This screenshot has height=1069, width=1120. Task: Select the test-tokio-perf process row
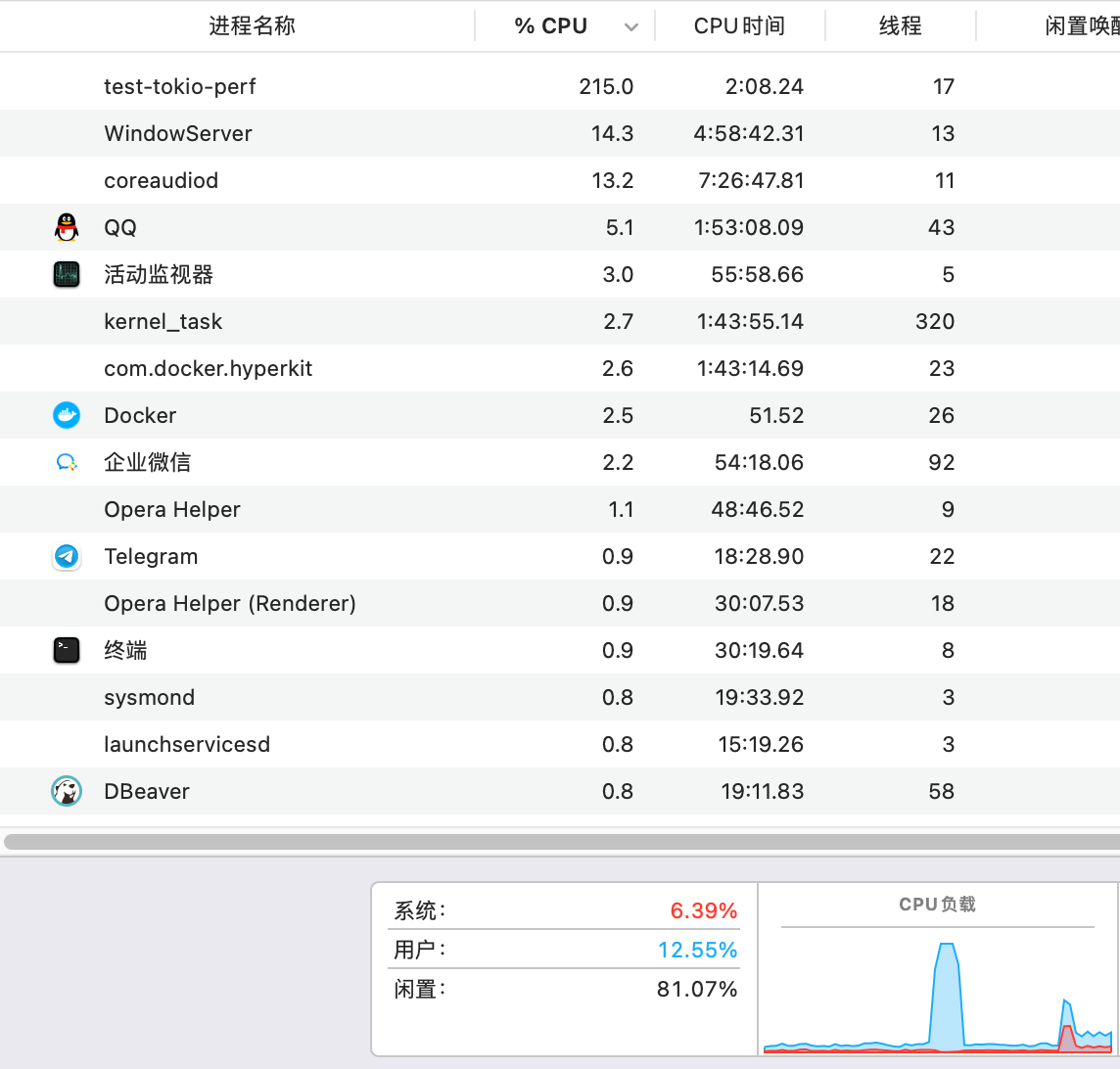560,86
